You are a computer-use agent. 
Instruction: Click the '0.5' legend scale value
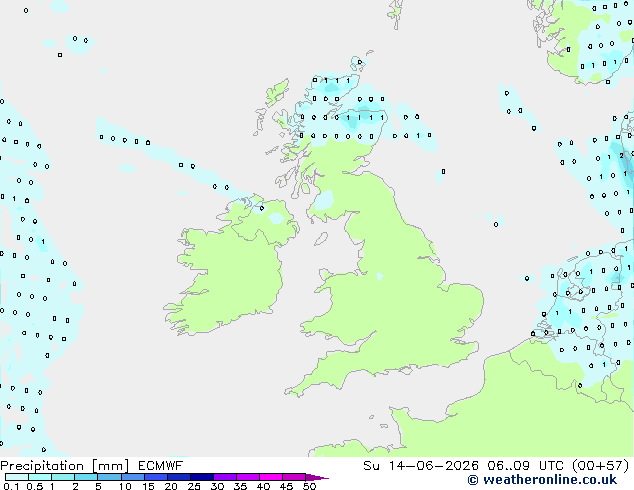coord(35,486)
